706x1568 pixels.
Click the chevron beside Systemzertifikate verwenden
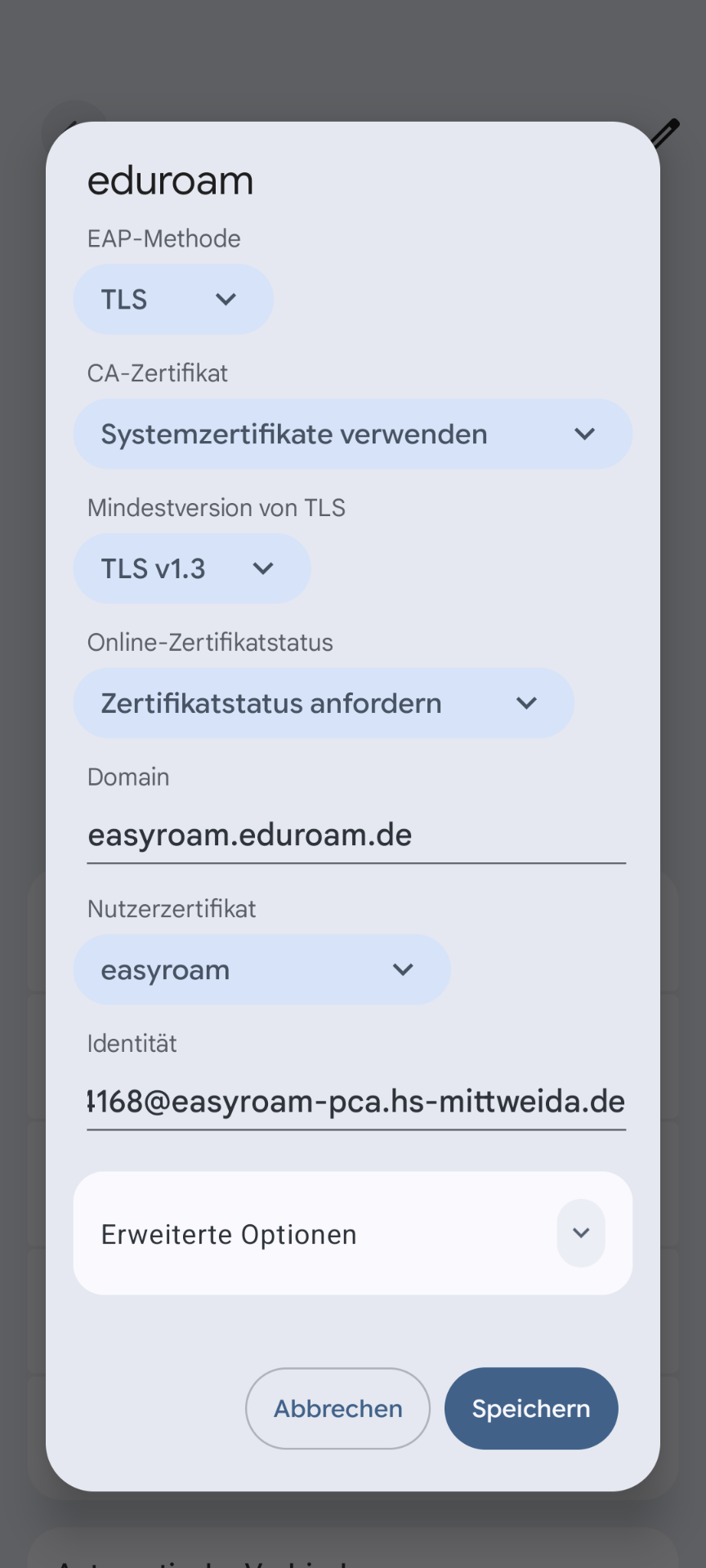tap(584, 434)
